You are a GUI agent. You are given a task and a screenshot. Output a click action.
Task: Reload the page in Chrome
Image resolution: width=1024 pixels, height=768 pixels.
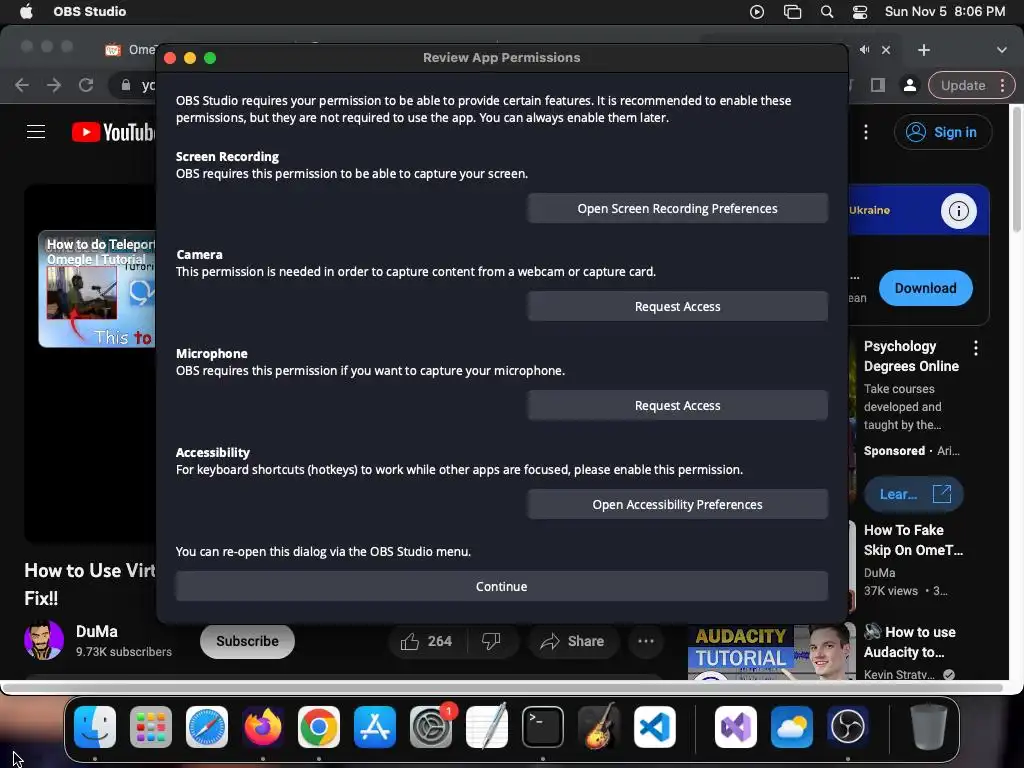[x=86, y=85]
